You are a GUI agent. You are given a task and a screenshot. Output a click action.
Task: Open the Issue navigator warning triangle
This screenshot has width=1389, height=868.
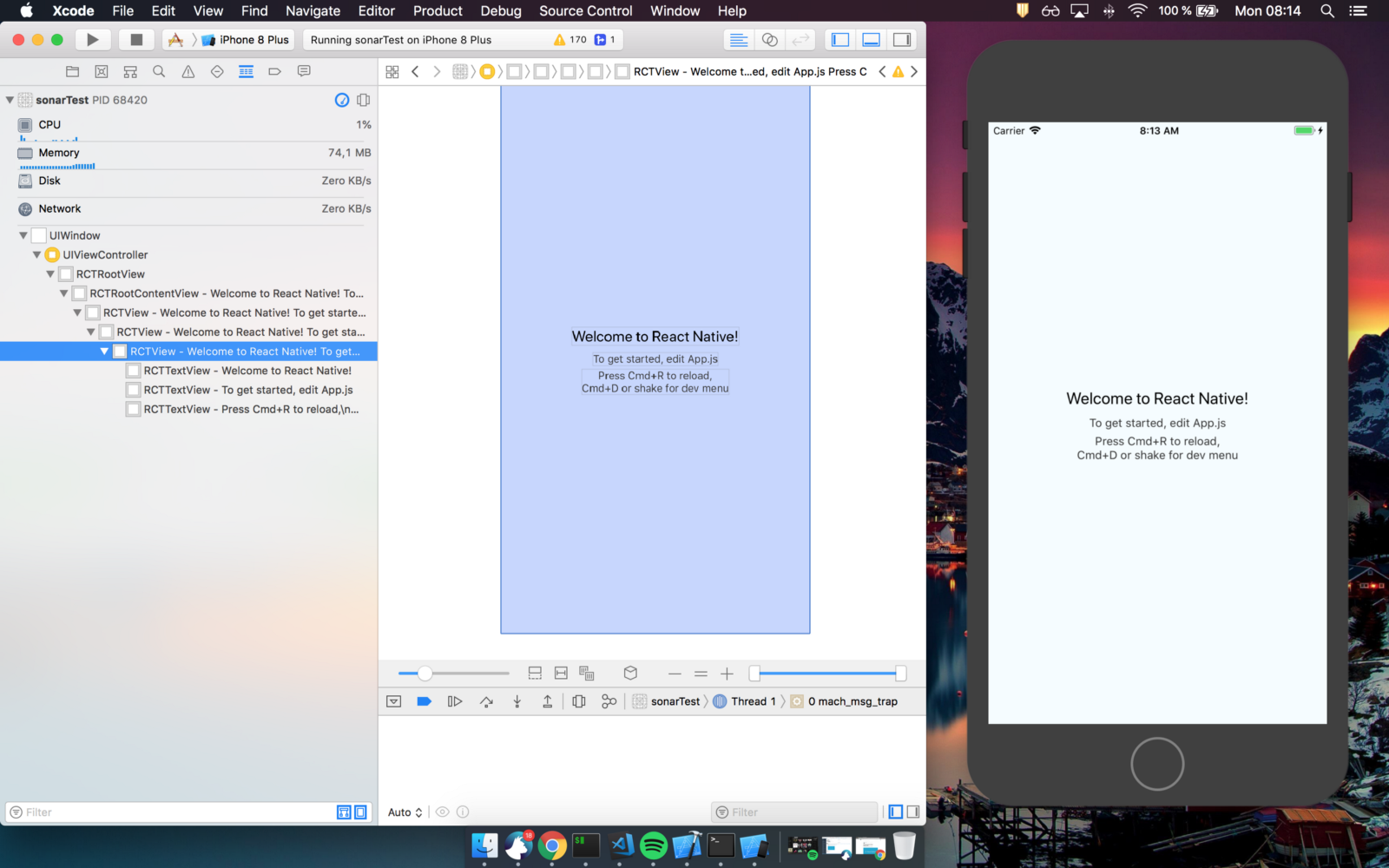pyautogui.click(x=188, y=71)
